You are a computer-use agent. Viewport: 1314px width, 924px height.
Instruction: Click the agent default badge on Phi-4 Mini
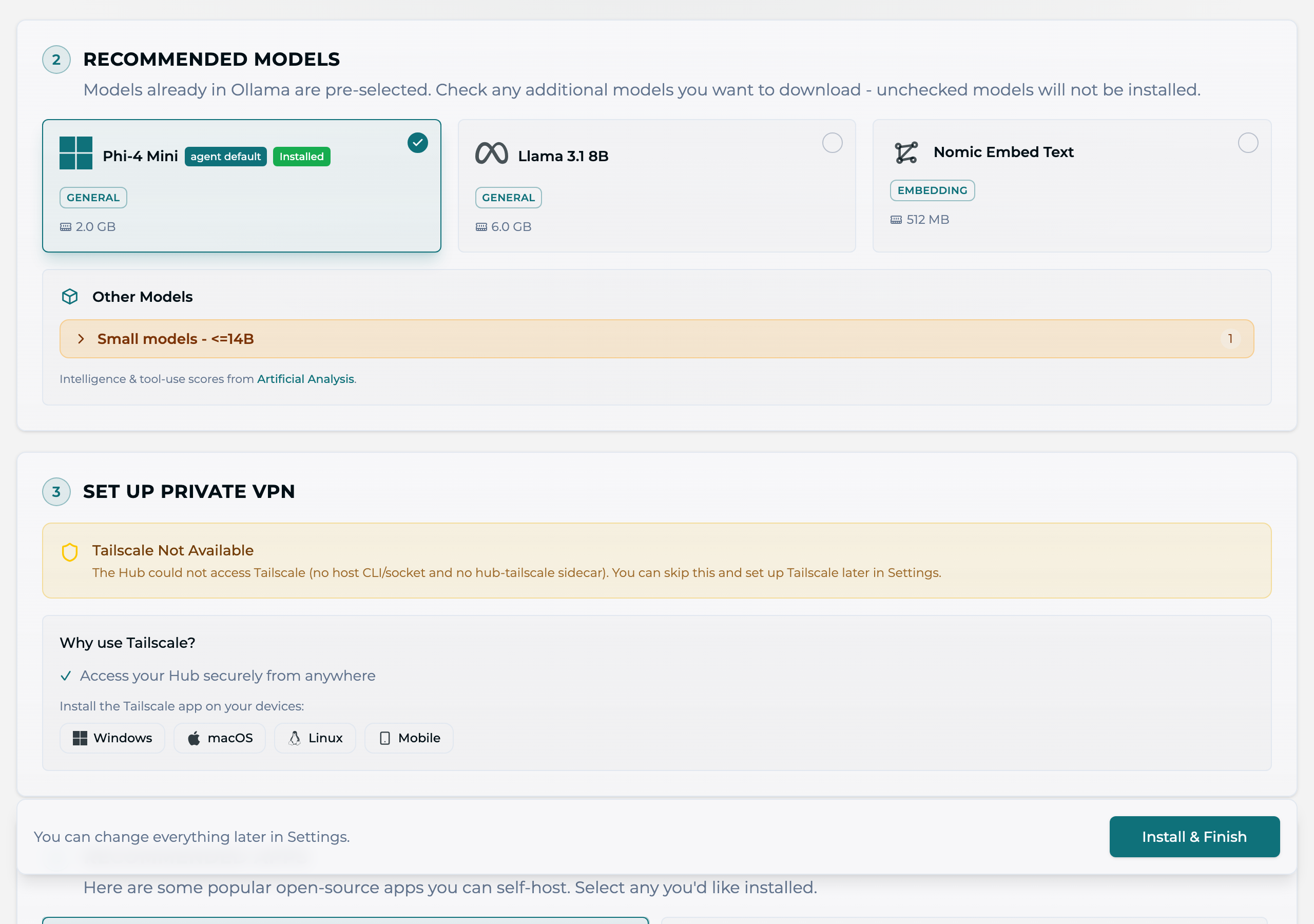click(225, 156)
